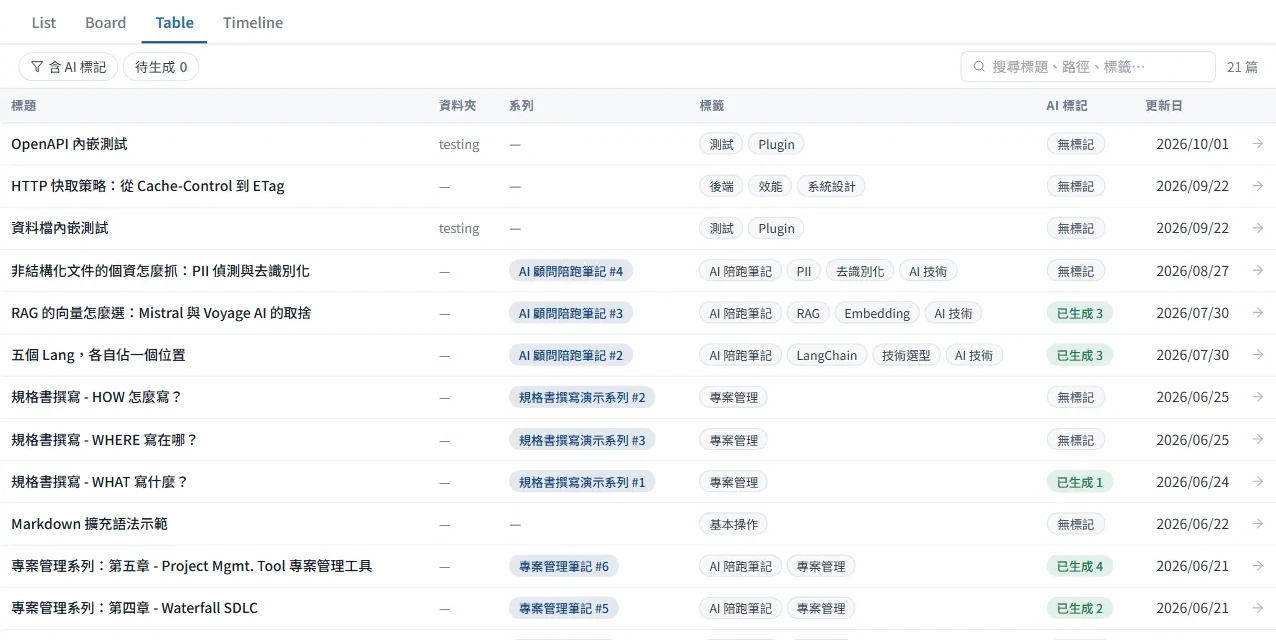This screenshot has height=640, width=1276.
Task: Click arrow icon for 規格書撰寫 WHERE row
Action: coord(1257,440)
